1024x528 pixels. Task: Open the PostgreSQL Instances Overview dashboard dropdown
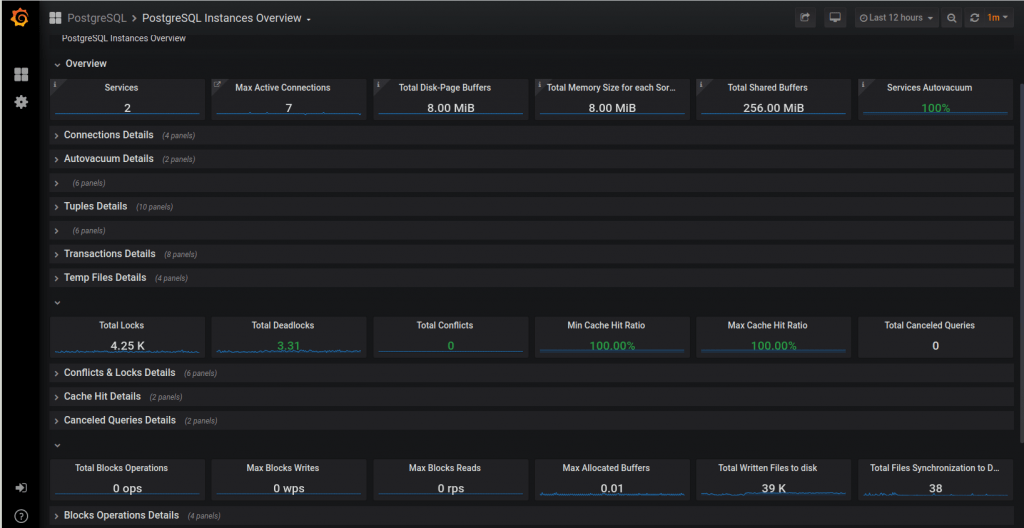[x=226, y=18]
